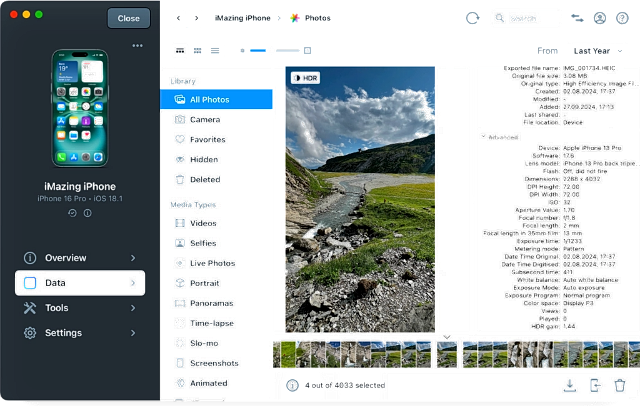Select All Photos in library
The width and height of the screenshot is (640, 406).
coord(216,99)
